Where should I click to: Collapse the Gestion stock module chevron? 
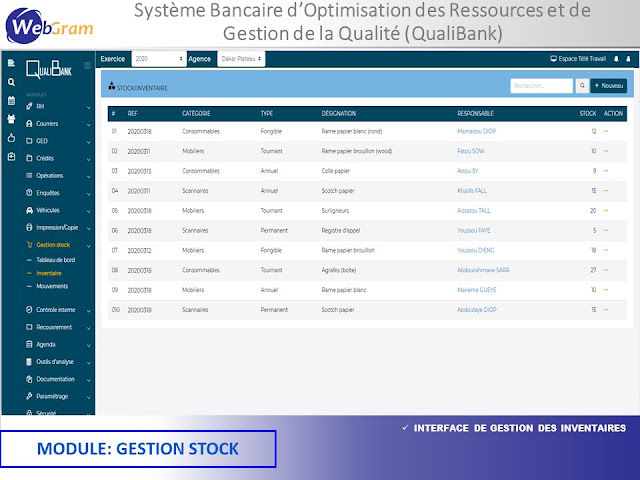tap(89, 246)
